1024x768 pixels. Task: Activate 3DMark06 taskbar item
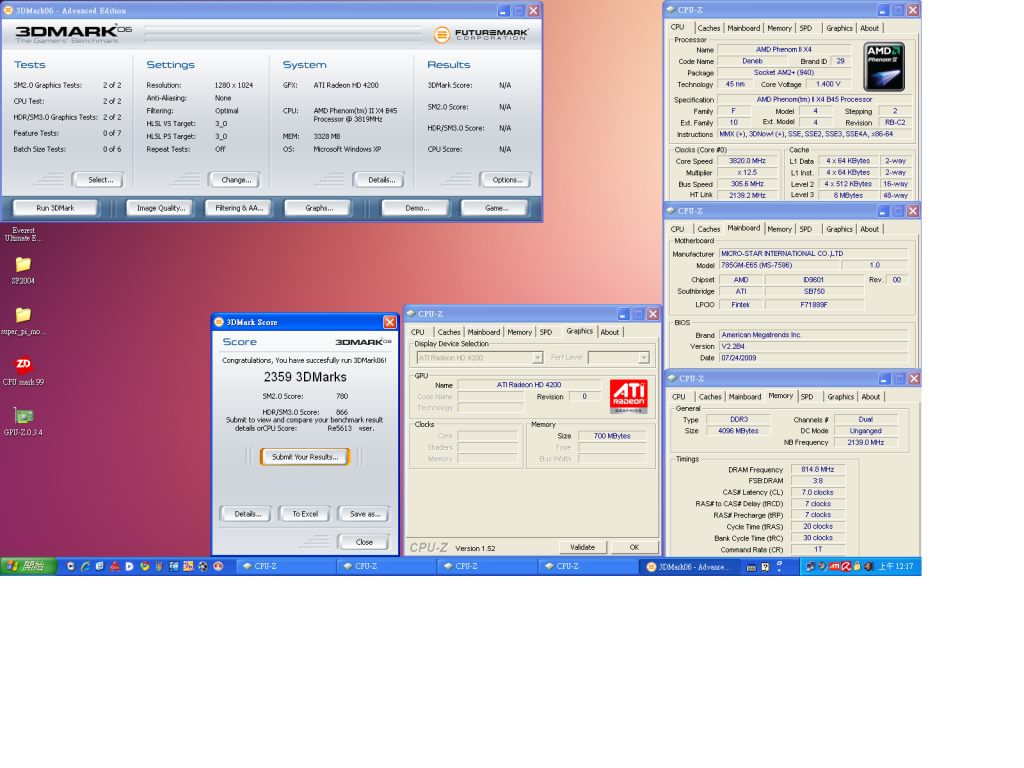(x=687, y=567)
